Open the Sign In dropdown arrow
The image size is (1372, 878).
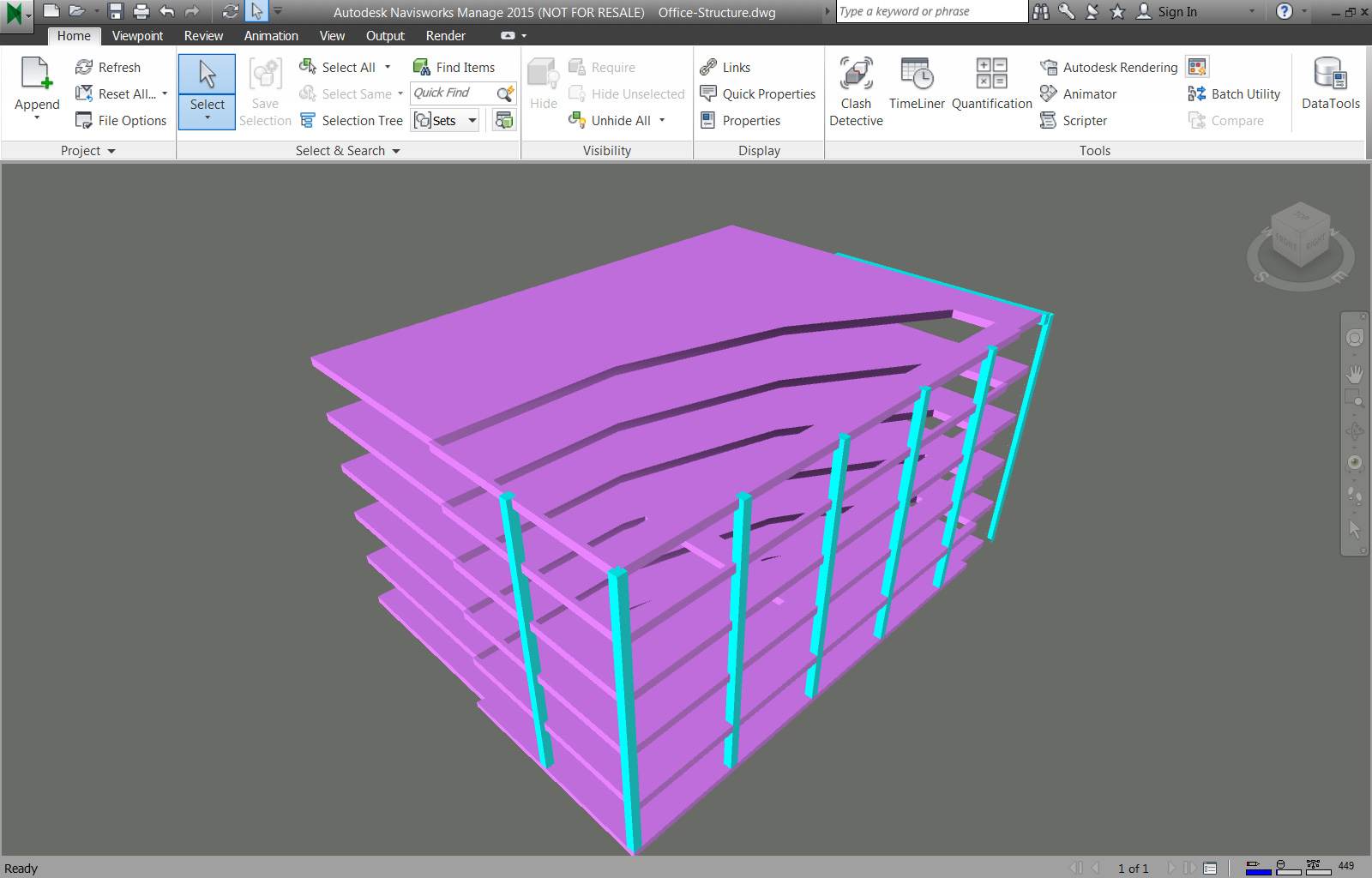(1252, 11)
